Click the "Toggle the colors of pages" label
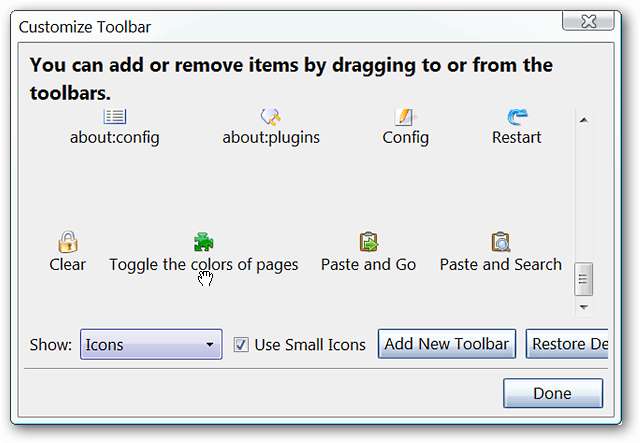 point(203,265)
